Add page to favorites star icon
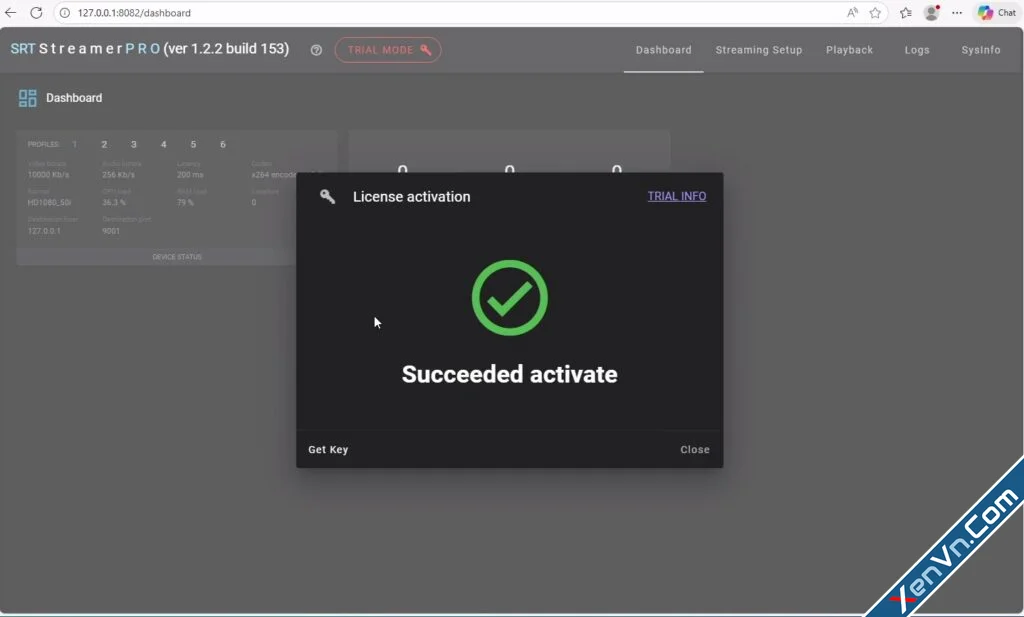Screen dimensions: 1024x617 pos(875,13)
